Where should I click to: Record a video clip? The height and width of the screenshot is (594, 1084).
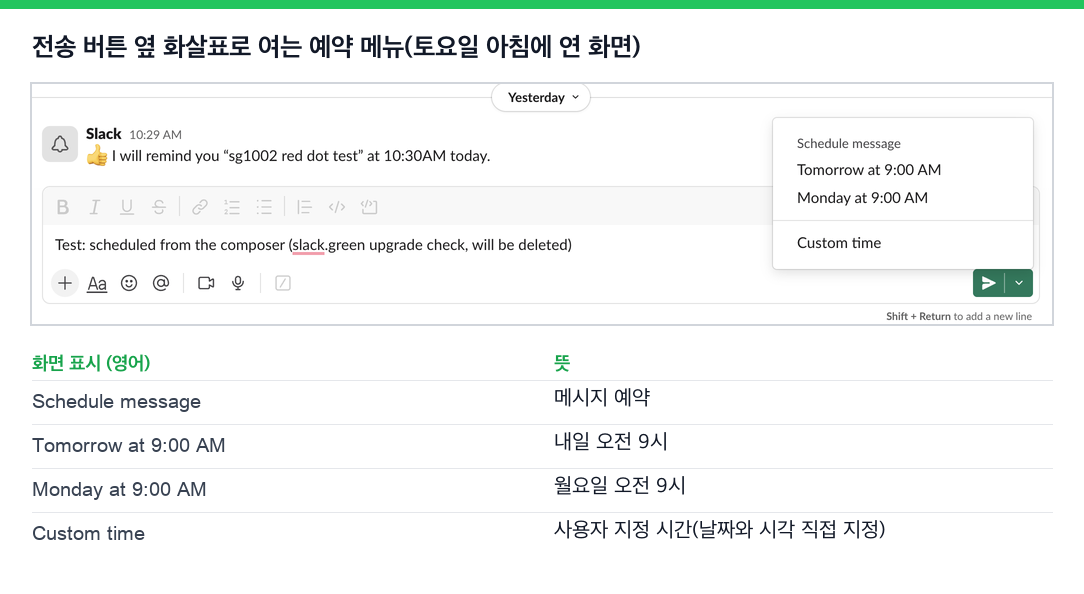pos(206,283)
